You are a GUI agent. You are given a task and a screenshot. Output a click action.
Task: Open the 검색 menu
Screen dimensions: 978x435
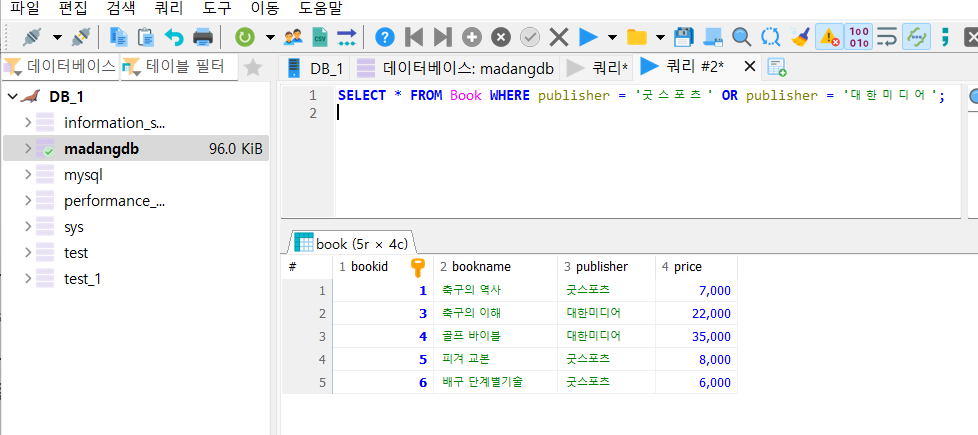coord(122,9)
